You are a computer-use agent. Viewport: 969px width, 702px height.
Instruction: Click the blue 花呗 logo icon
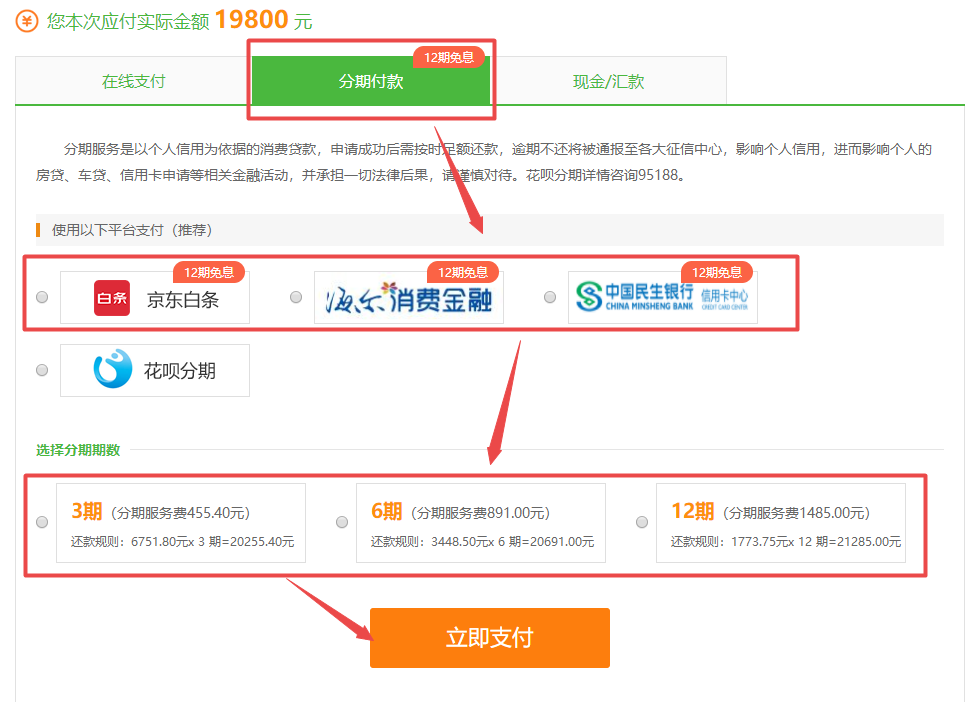(112, 370)
